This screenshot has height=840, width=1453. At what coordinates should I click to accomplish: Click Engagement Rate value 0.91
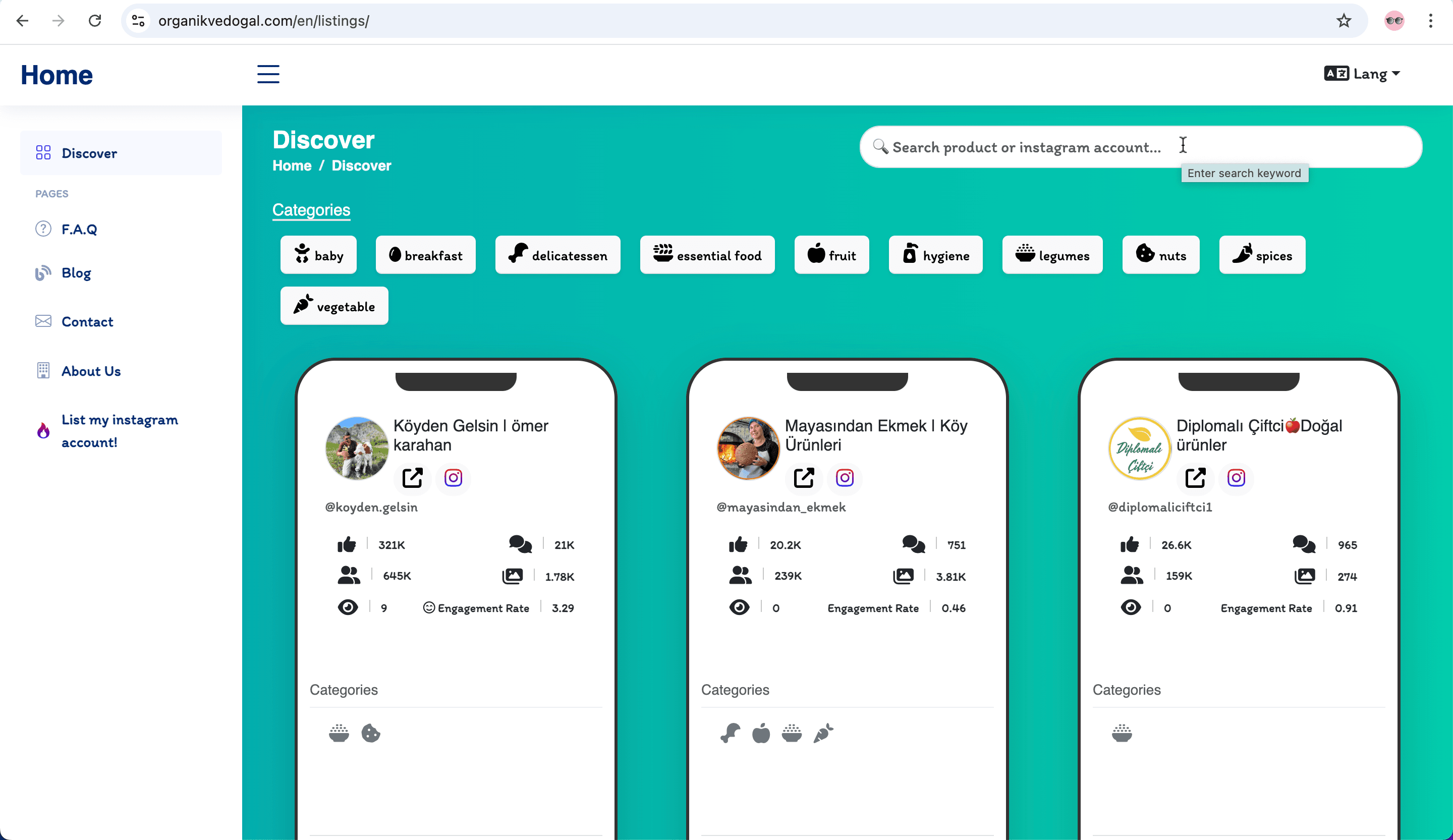[1346, 607]
